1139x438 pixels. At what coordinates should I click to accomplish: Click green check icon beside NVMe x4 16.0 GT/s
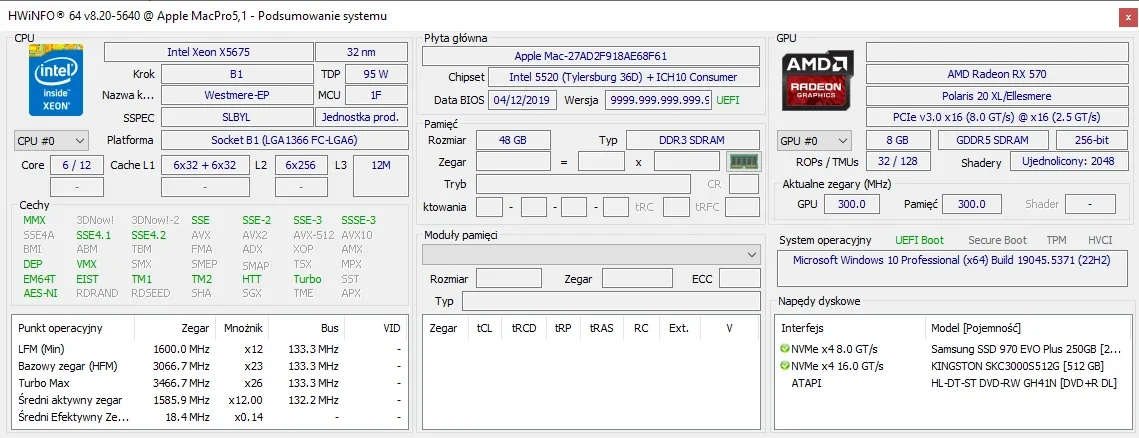click(785, 366)
